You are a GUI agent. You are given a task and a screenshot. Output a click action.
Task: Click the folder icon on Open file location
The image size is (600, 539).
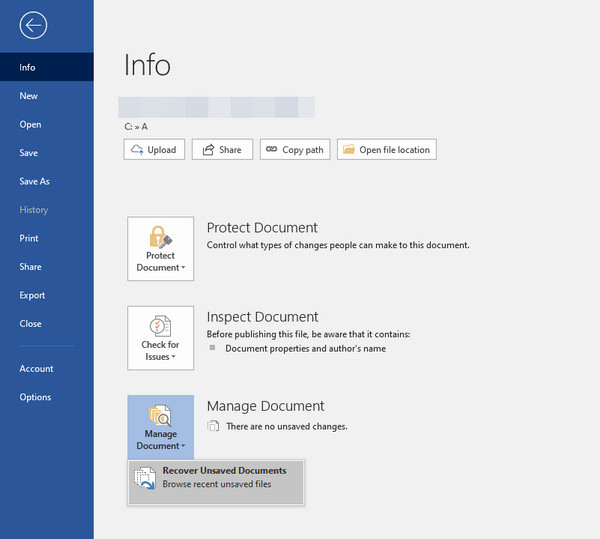click(348, 150)
